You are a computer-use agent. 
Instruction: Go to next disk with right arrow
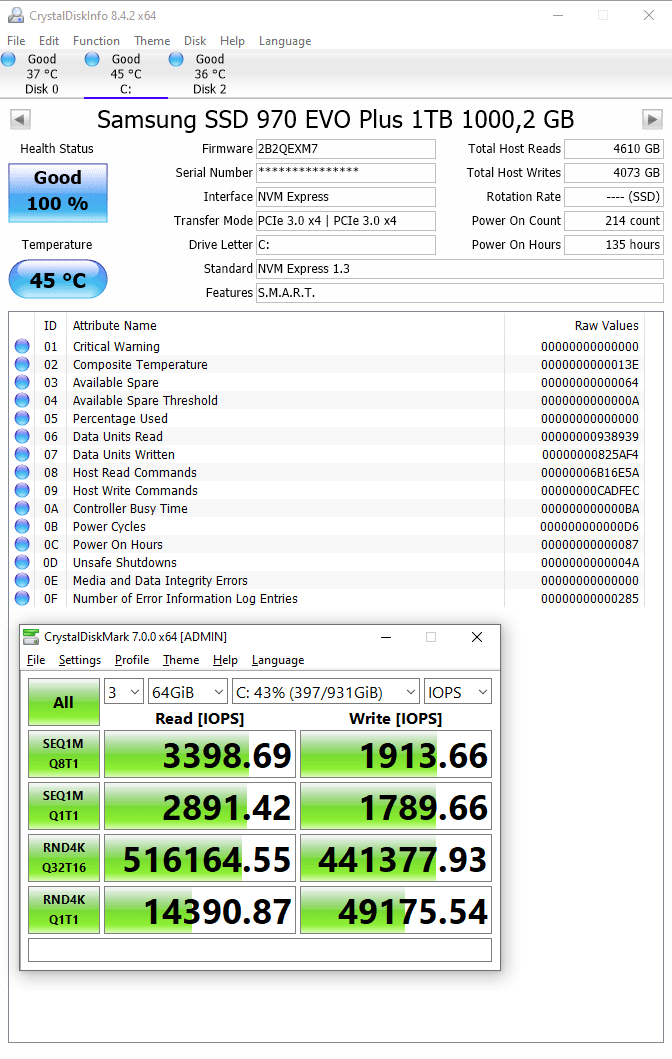(652, 120)
